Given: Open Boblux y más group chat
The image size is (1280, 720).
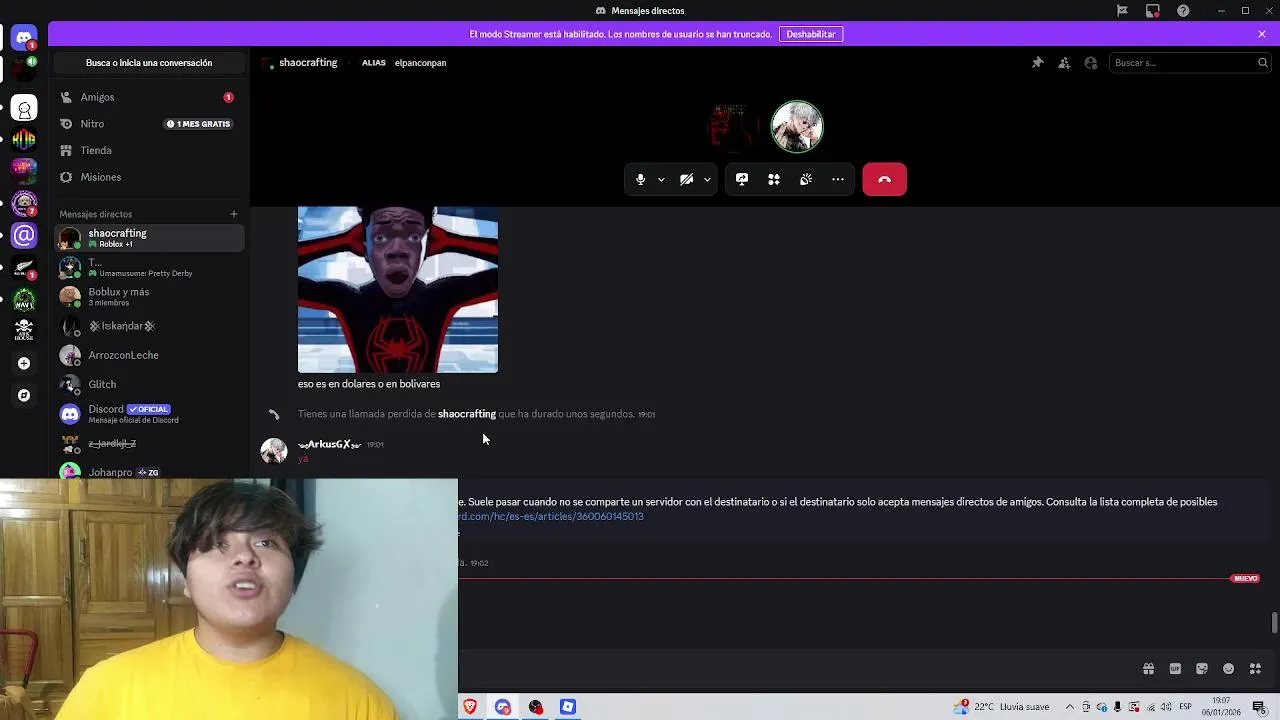Looking at the screenshot, I should coord(148,297).
